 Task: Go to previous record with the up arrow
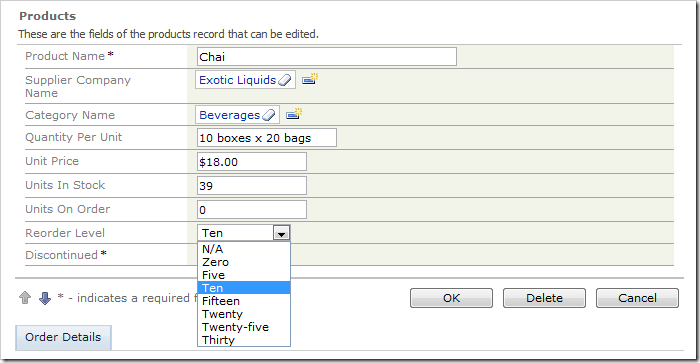click(x=25, y=298)
